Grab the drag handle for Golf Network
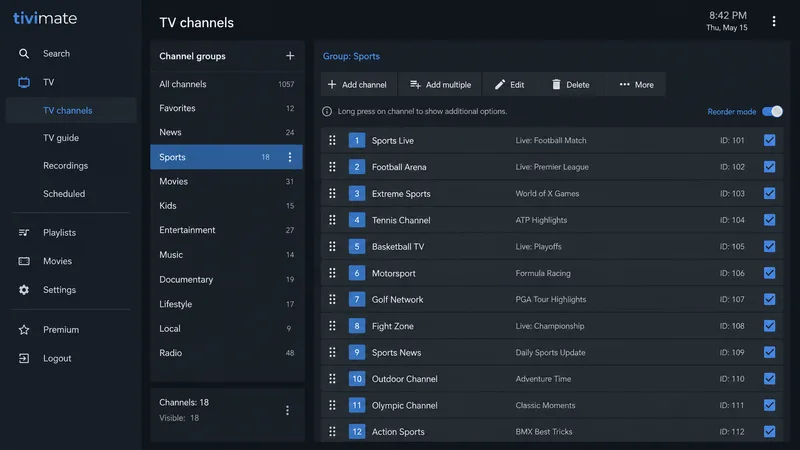The height and width of the screenshot is (450, 800). point(332,299)
